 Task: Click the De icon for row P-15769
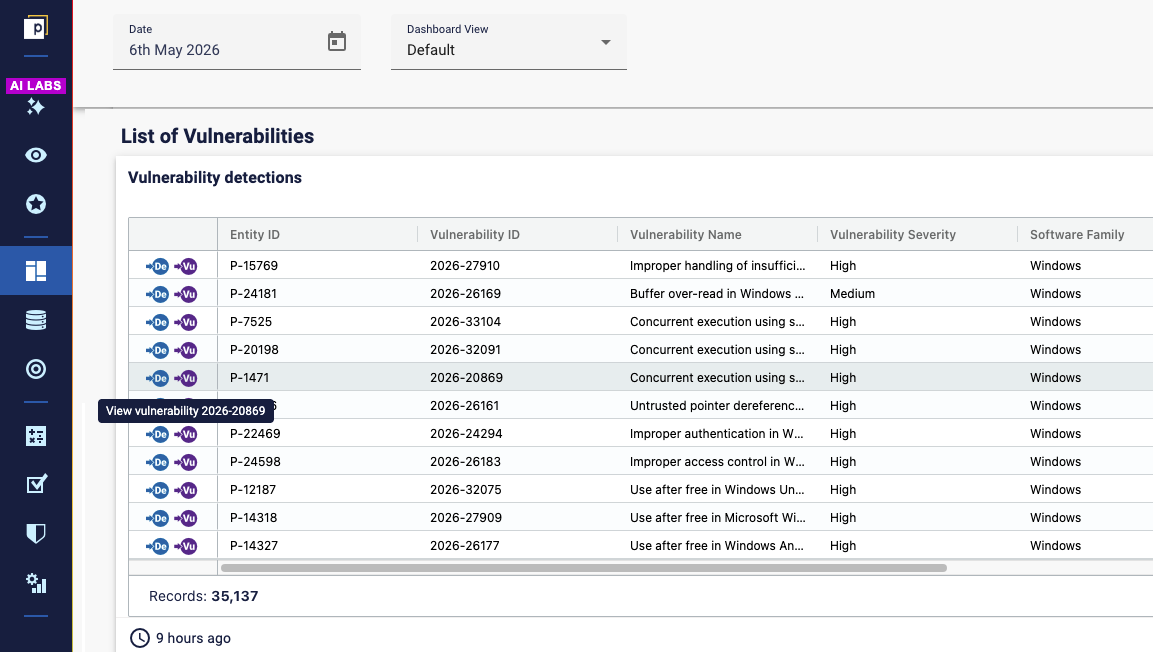pos(157,266)
